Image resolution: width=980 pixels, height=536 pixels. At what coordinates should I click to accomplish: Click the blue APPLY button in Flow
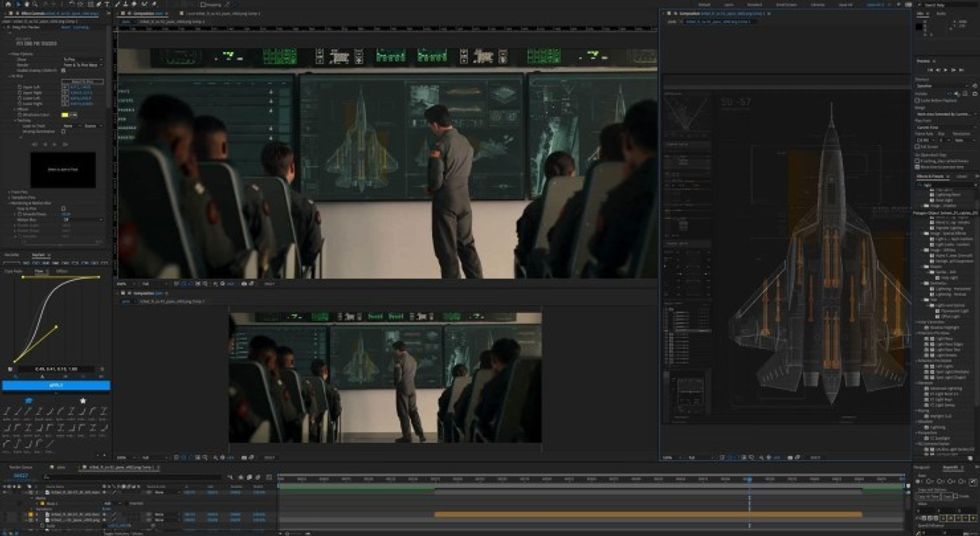click(56, 385)
